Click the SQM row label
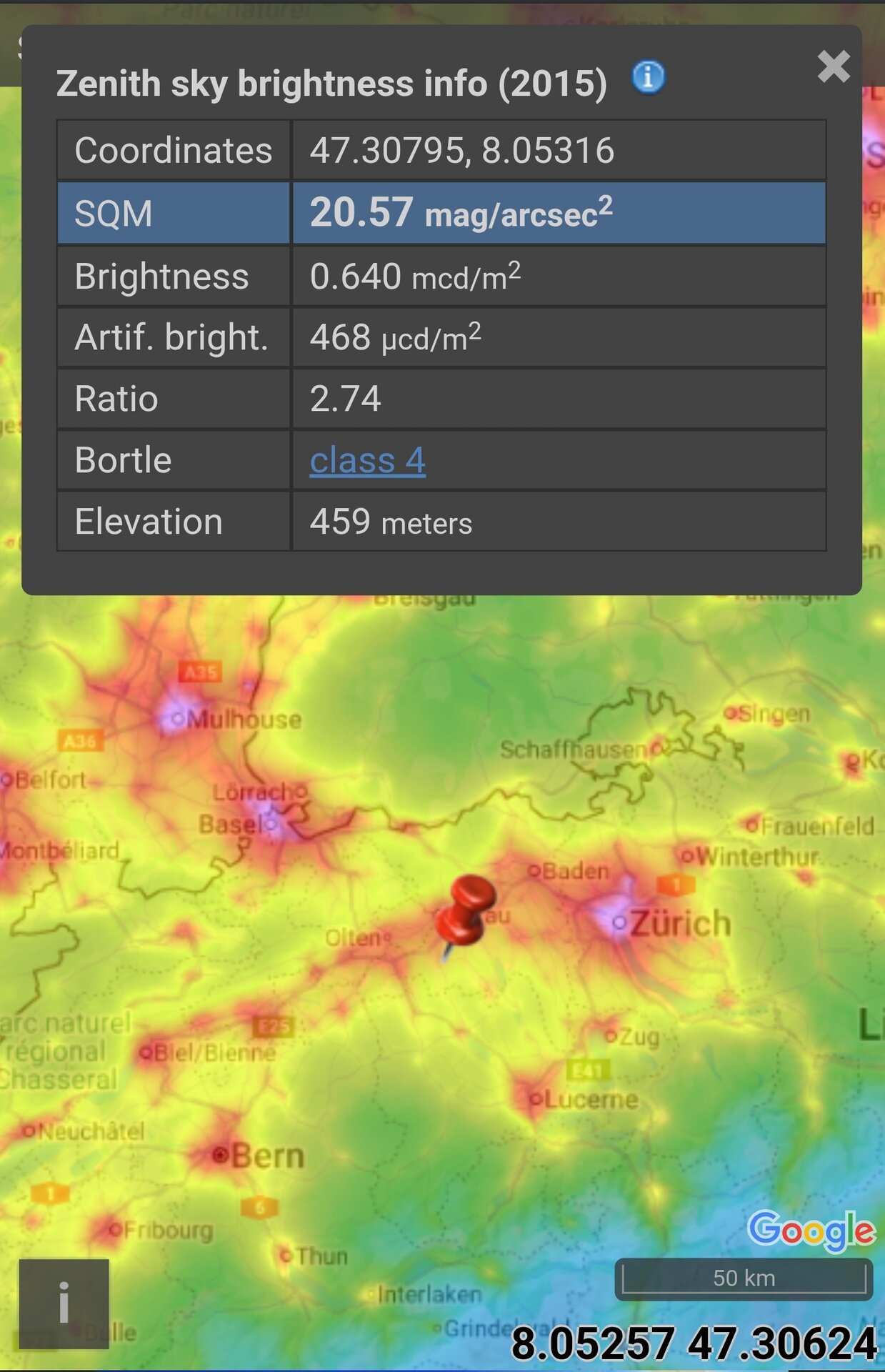 coord(114,214)
